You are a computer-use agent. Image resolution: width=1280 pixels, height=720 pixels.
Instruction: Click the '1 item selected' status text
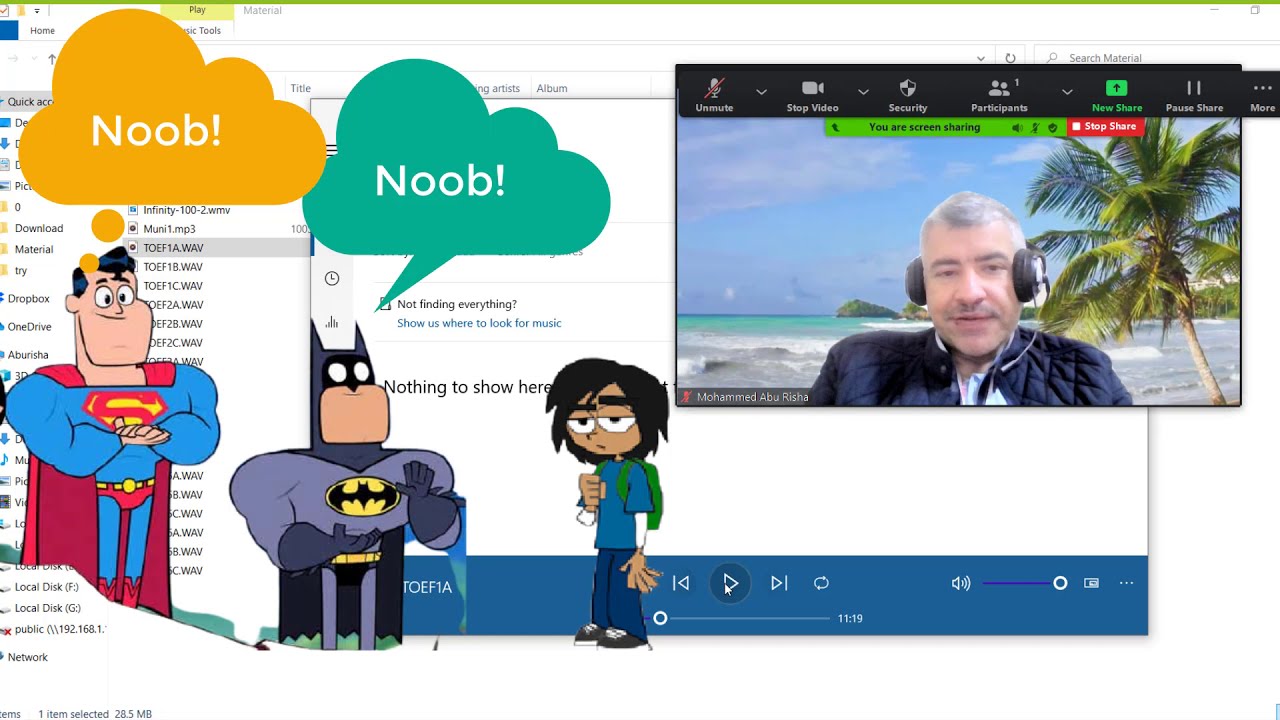pos(73,714)
